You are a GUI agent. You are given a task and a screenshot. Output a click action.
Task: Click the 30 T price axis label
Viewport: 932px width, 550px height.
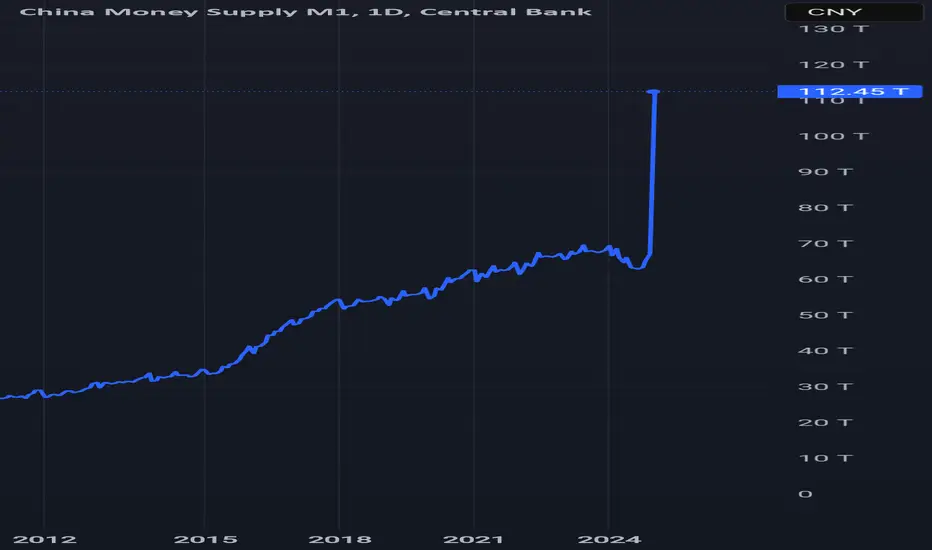[x=826, y=386]
